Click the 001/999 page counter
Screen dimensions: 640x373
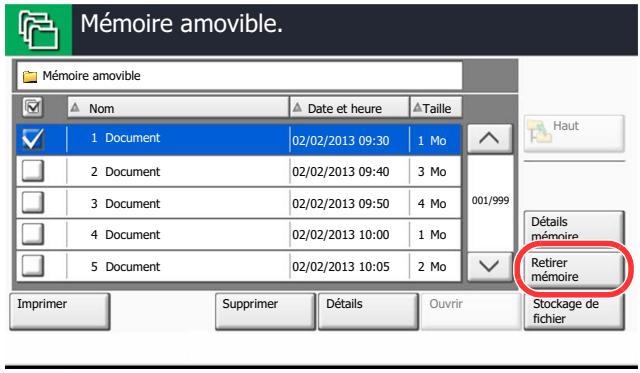point(490,200)
